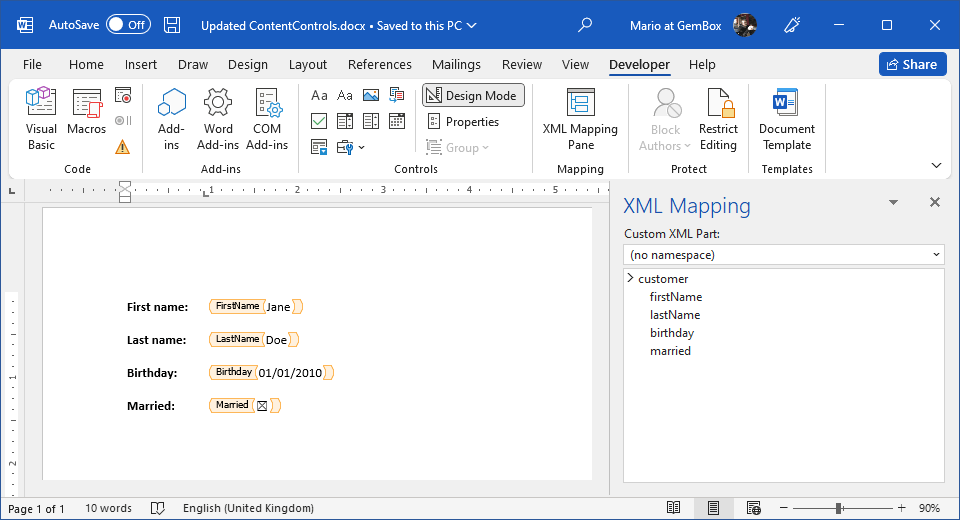This screenshot has height=520, width=960.
Task: Insert a Date Picker content control
Action: click(x=397, y=121)
